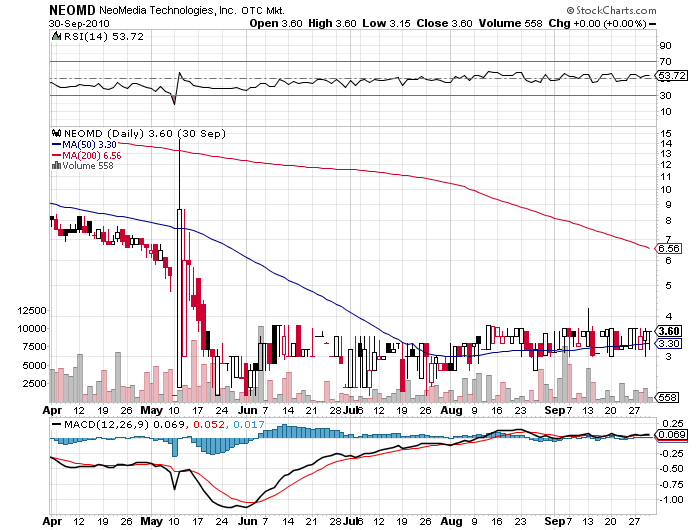Click the MA(200) 6.56 legend text
This screenshot has width=700, height=530.
92,155
